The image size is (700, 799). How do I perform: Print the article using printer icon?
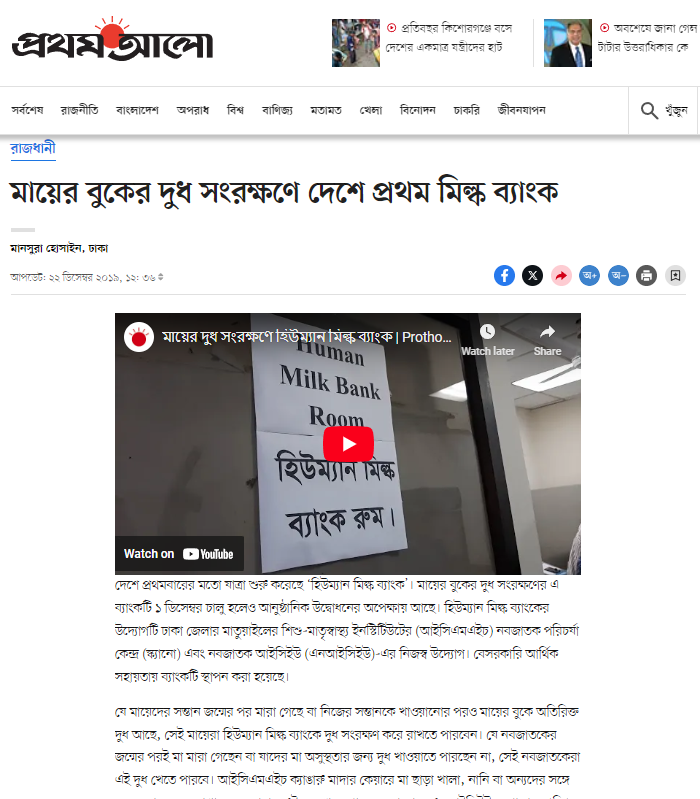tap(647, 276)
